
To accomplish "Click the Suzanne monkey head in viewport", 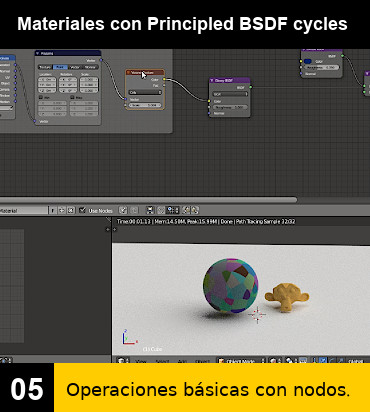I will click(x=287, y=297).
